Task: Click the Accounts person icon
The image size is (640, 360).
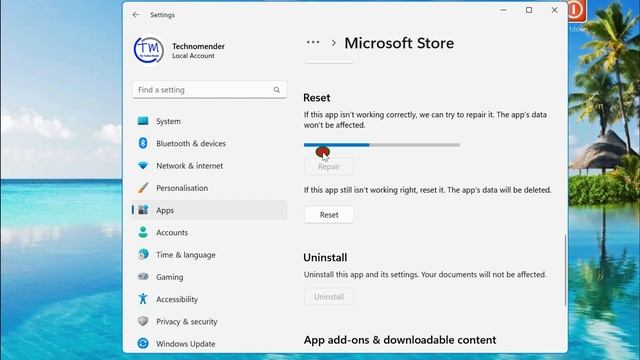Action: (143, 232)
